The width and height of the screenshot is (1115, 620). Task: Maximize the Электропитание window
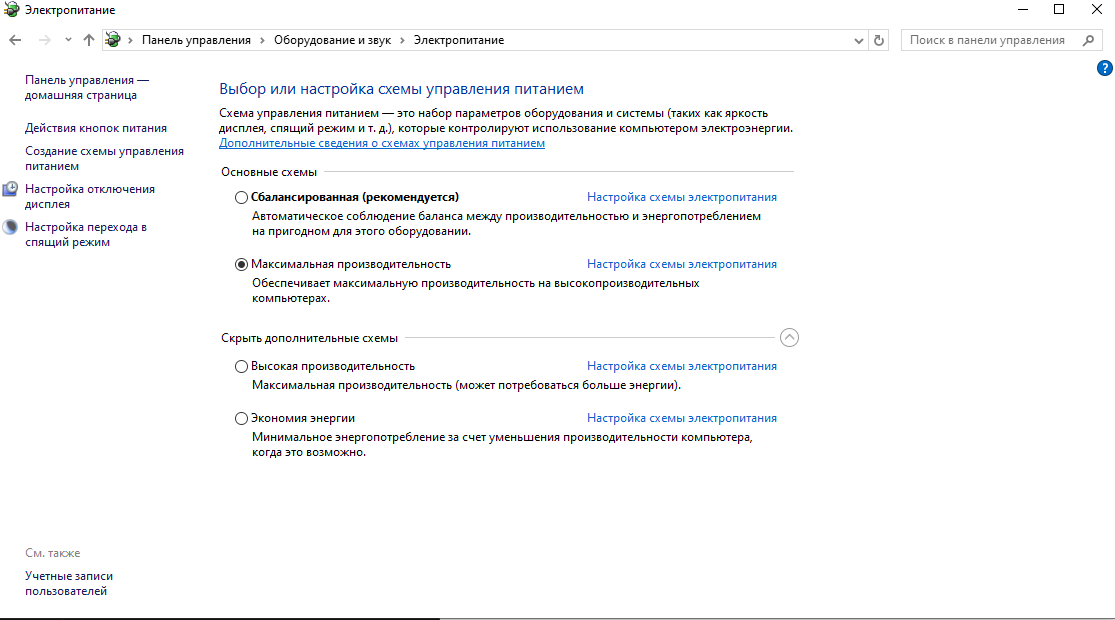[1059, 10]
